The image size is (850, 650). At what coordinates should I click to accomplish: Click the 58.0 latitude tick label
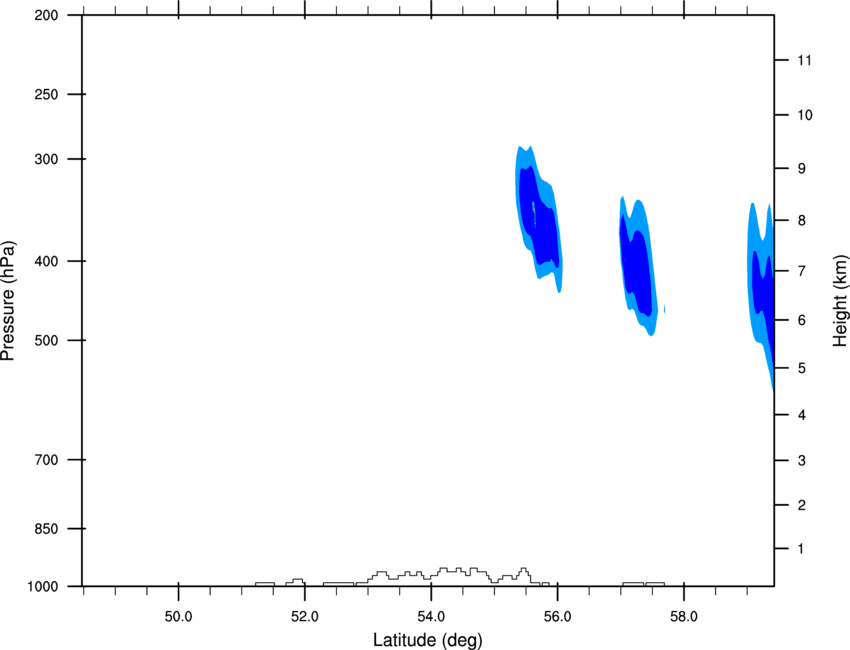(684, 617)
